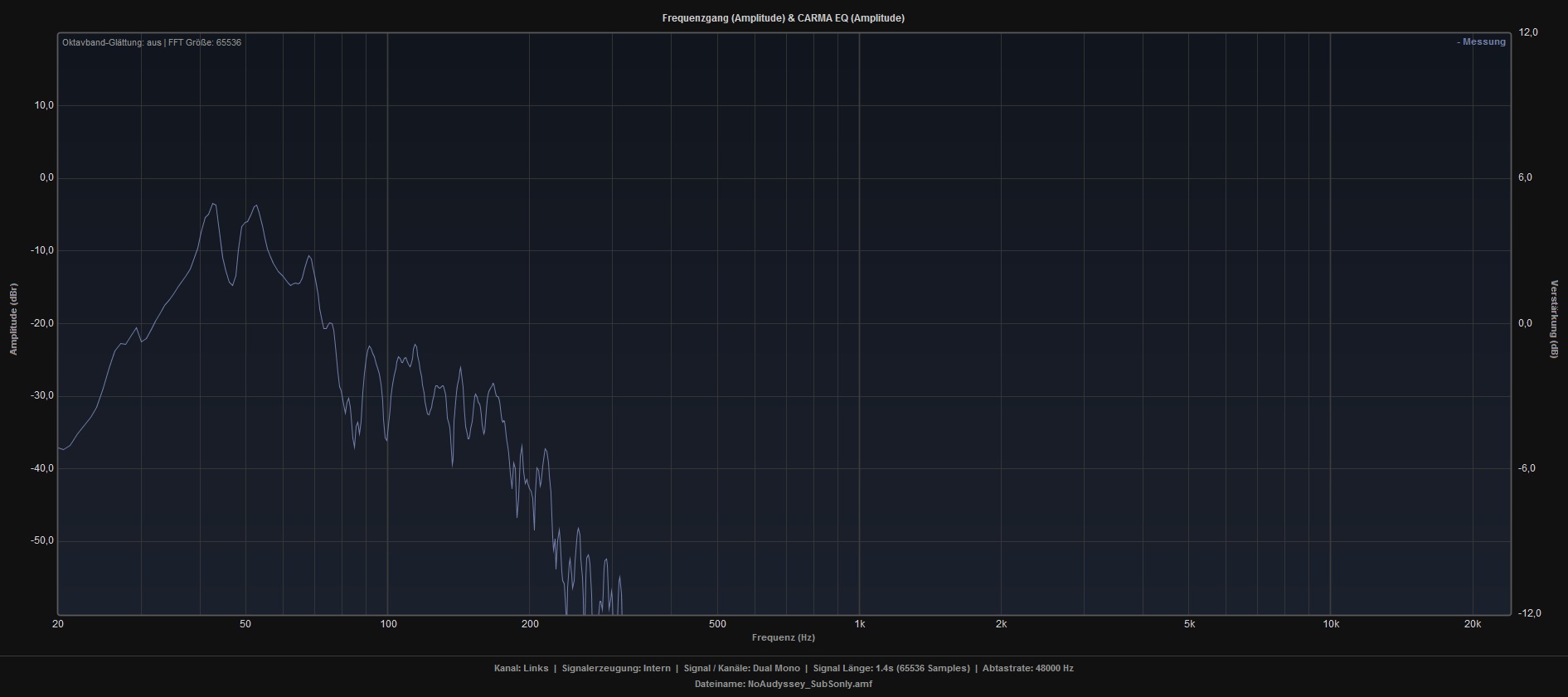Click the 10,0 amplitude axis label
This screenshot has width=1568, height=697.
(x=43, y=105)
